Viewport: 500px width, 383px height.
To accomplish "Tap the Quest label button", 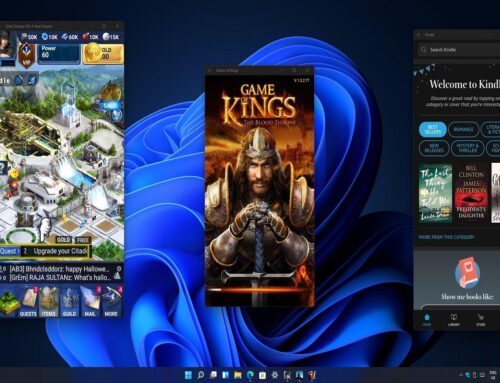I will click(x=10, y=251).
